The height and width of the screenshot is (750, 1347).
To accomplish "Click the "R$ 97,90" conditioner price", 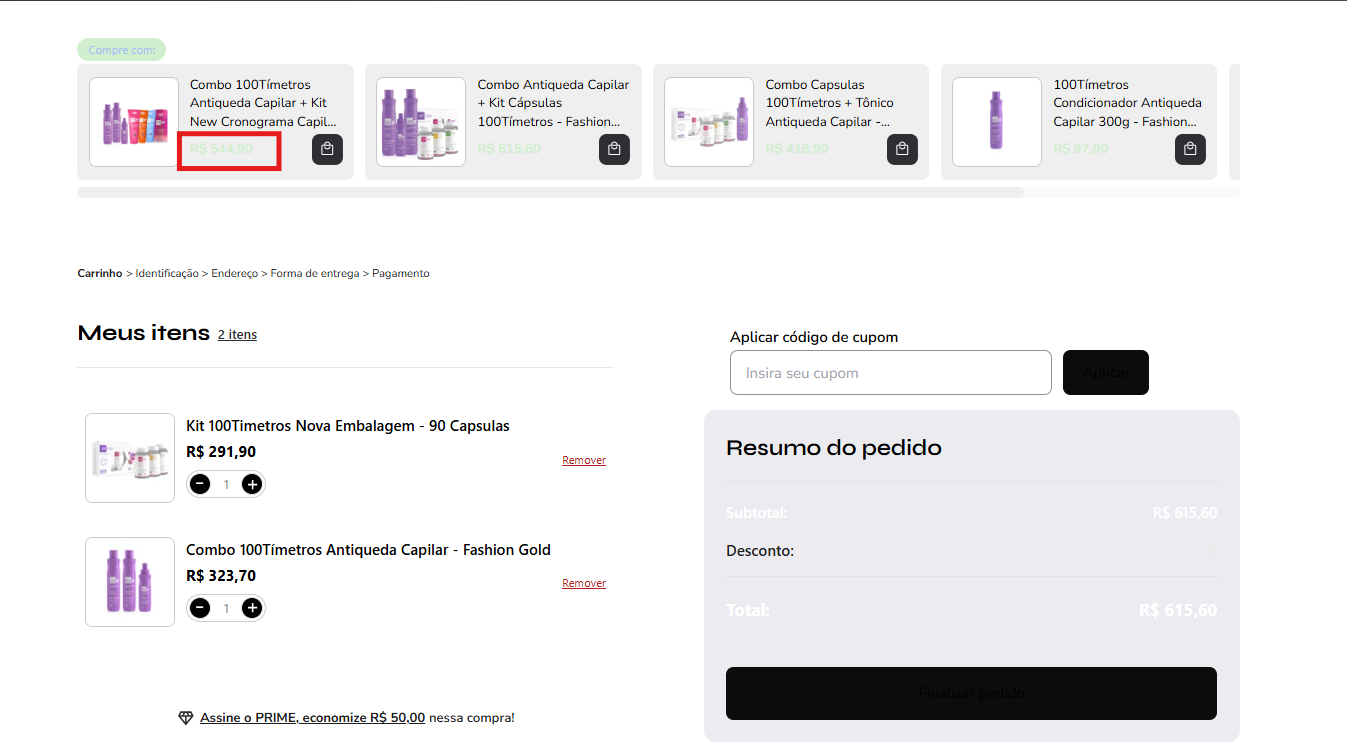I will coord(1081,149).
